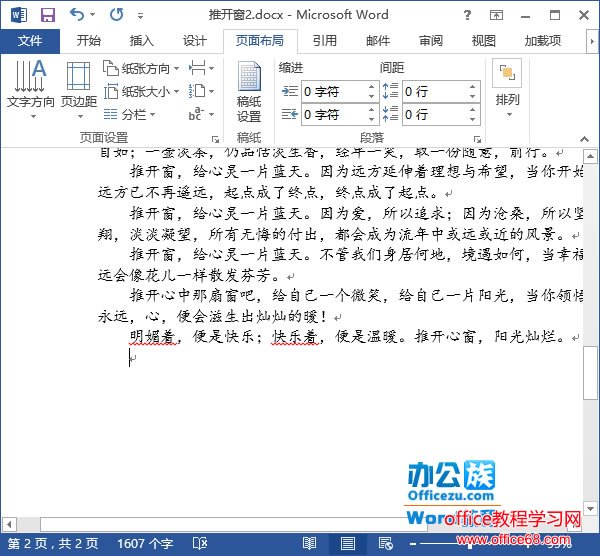
Task: Increase left indent with up spinner
Action: coord(372,86)
